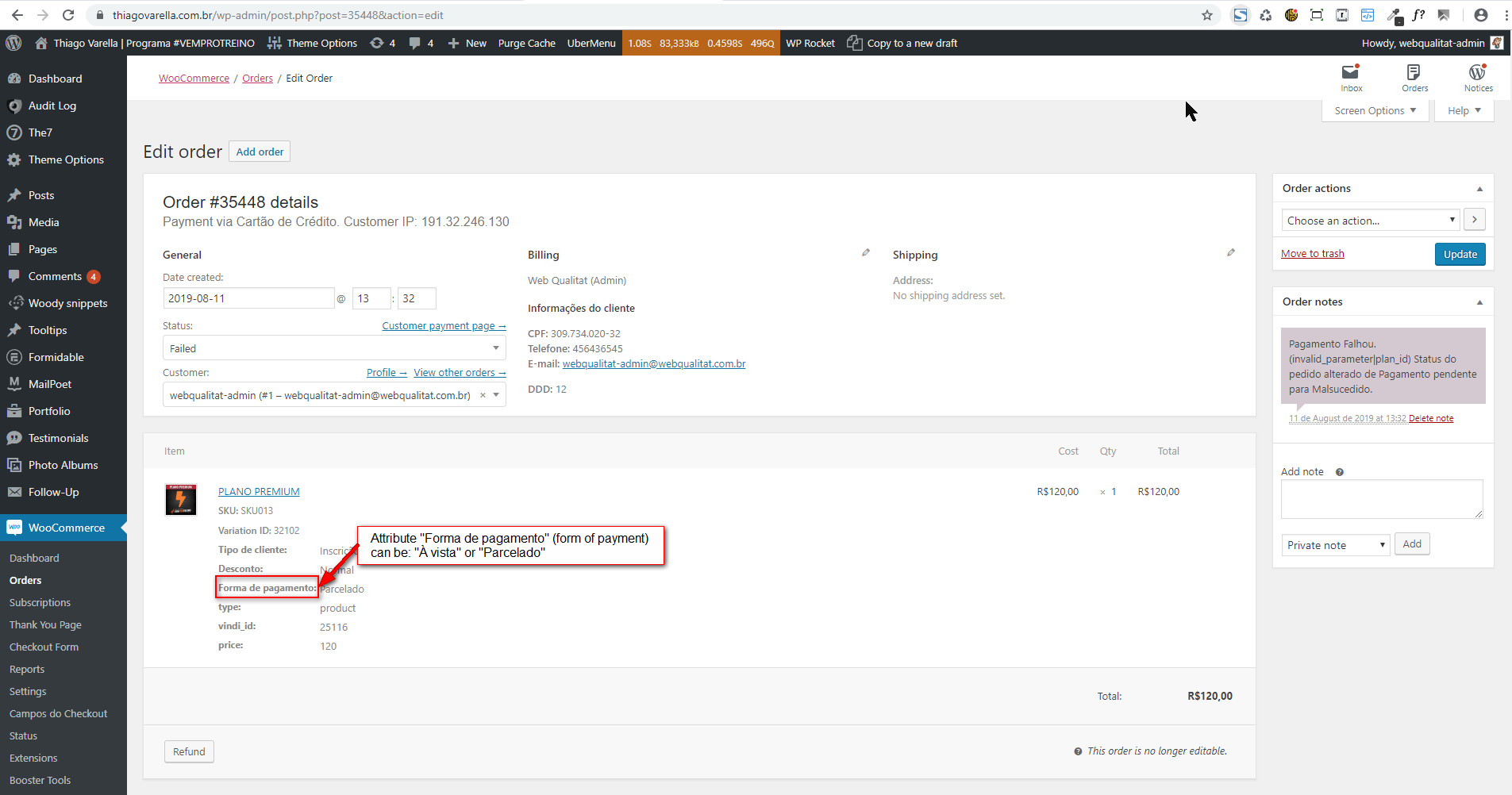
Task: Open the Notices icon
Action: click(1478, 78)
